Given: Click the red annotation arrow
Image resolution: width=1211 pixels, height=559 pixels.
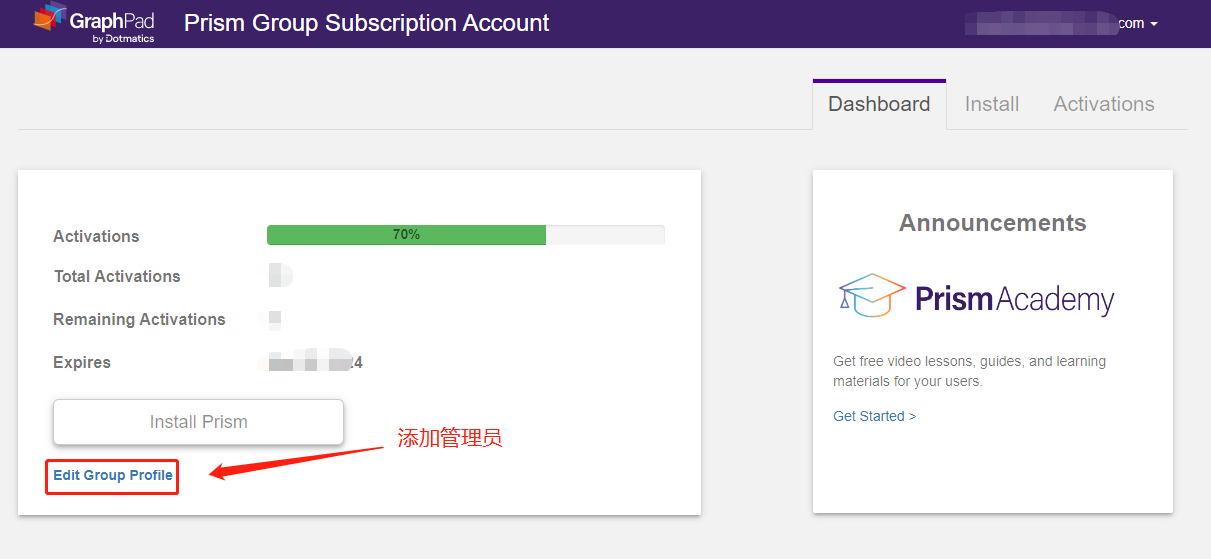Looking at the screenshot, I should coord(296,458).
